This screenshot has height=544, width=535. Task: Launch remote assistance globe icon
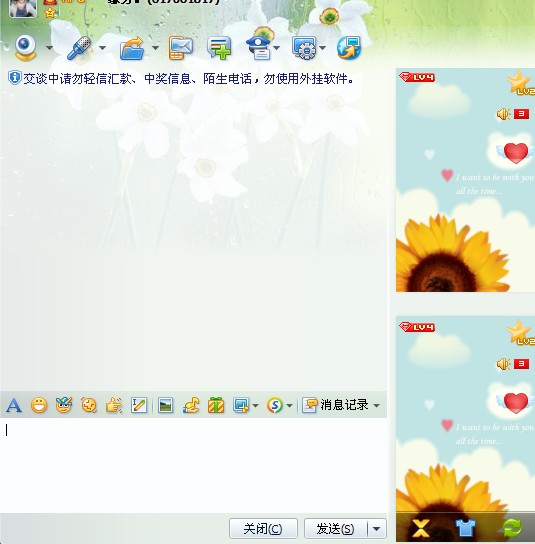(349, 48)
